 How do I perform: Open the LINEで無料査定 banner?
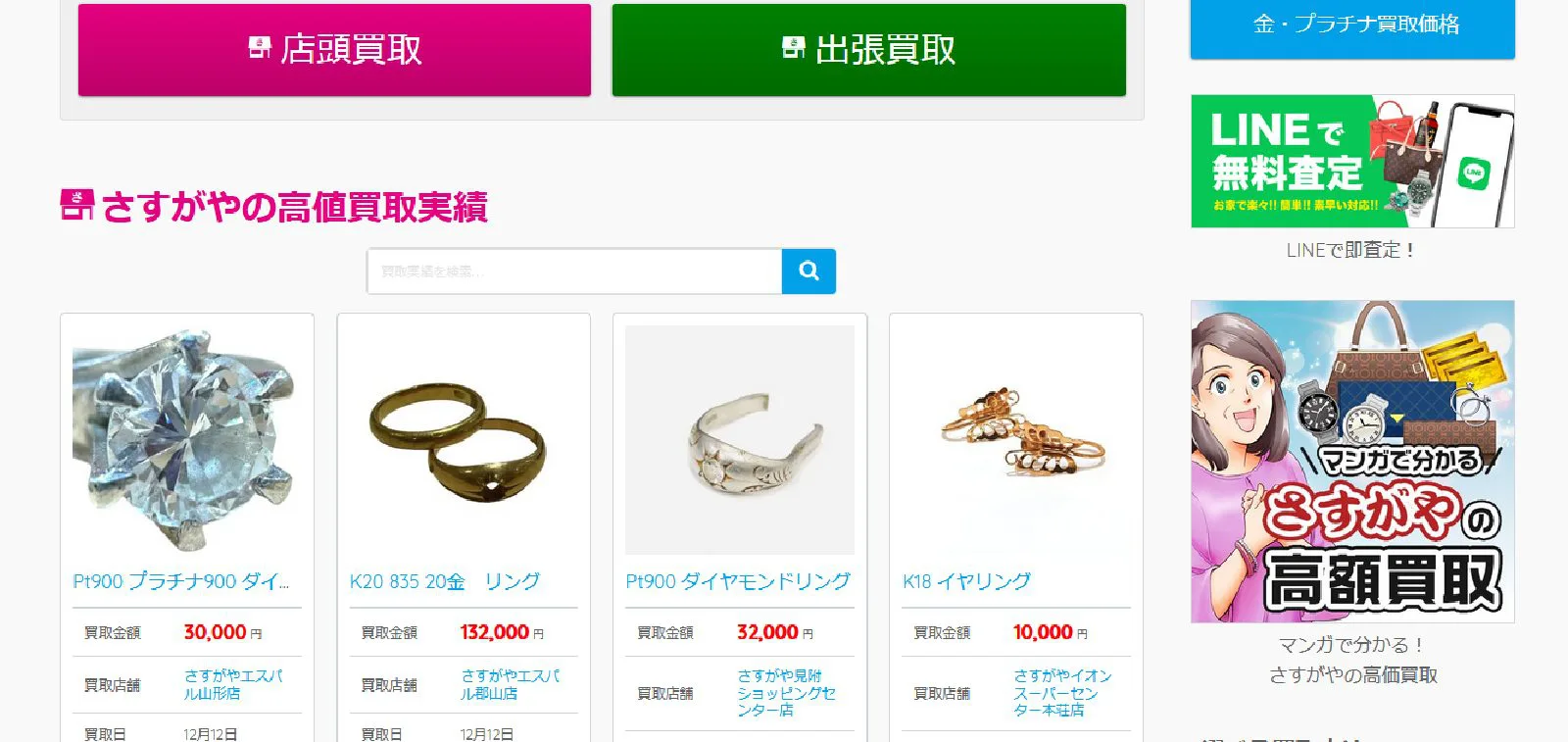point(1352,162)
